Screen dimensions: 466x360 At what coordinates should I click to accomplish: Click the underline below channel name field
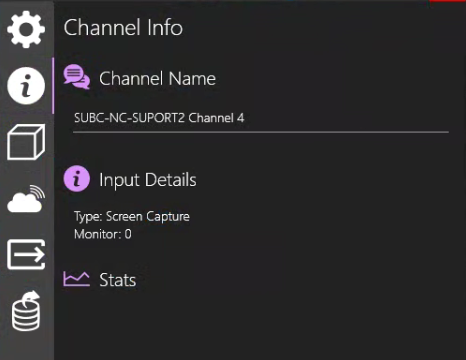pyautogui.click(x=261, y=132)
